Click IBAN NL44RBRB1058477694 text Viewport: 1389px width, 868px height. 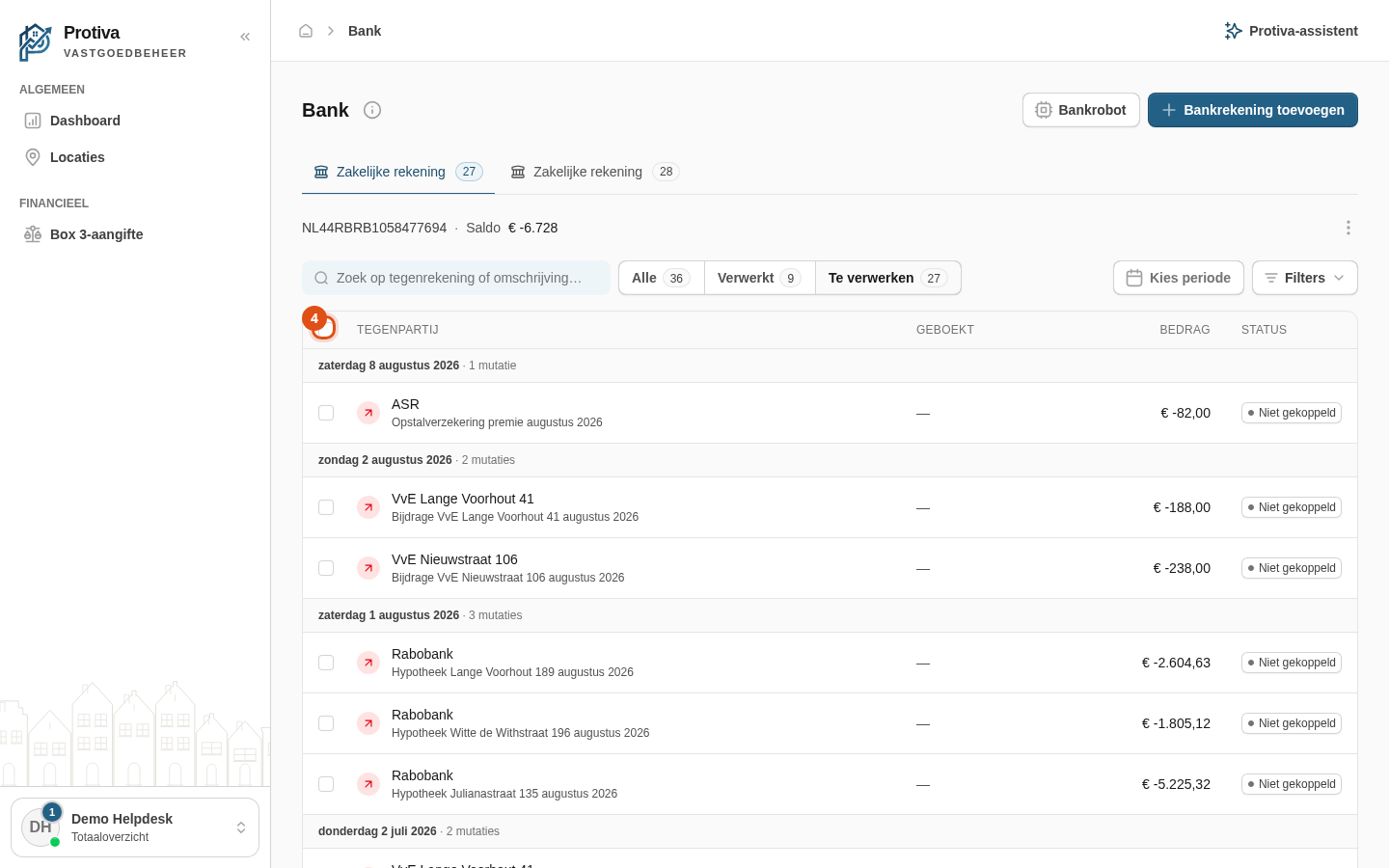[x=374, y=228]
